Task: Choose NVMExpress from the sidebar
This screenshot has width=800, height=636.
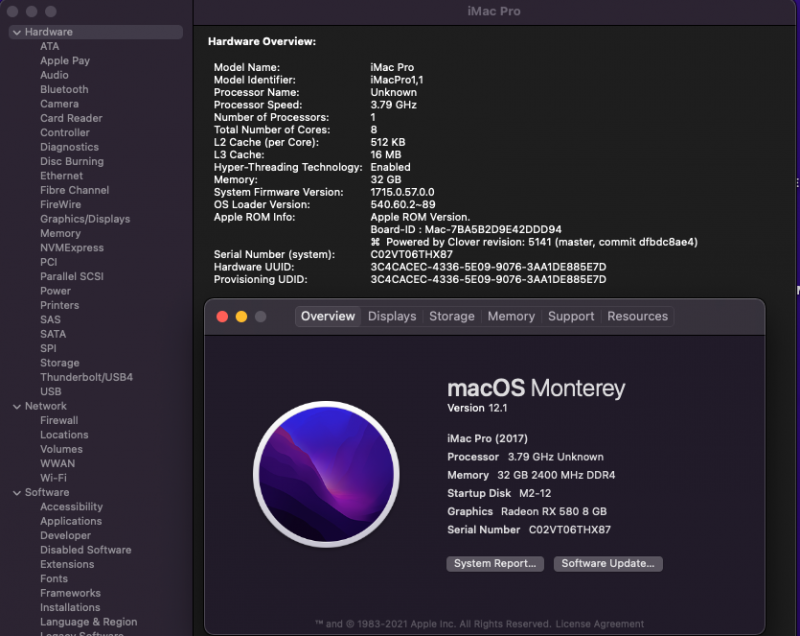Action: coord(72,248)
